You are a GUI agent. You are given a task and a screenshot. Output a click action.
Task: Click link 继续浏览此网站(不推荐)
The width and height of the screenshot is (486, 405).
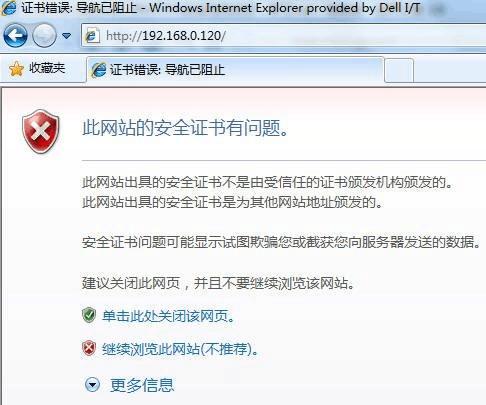(180, 349)
